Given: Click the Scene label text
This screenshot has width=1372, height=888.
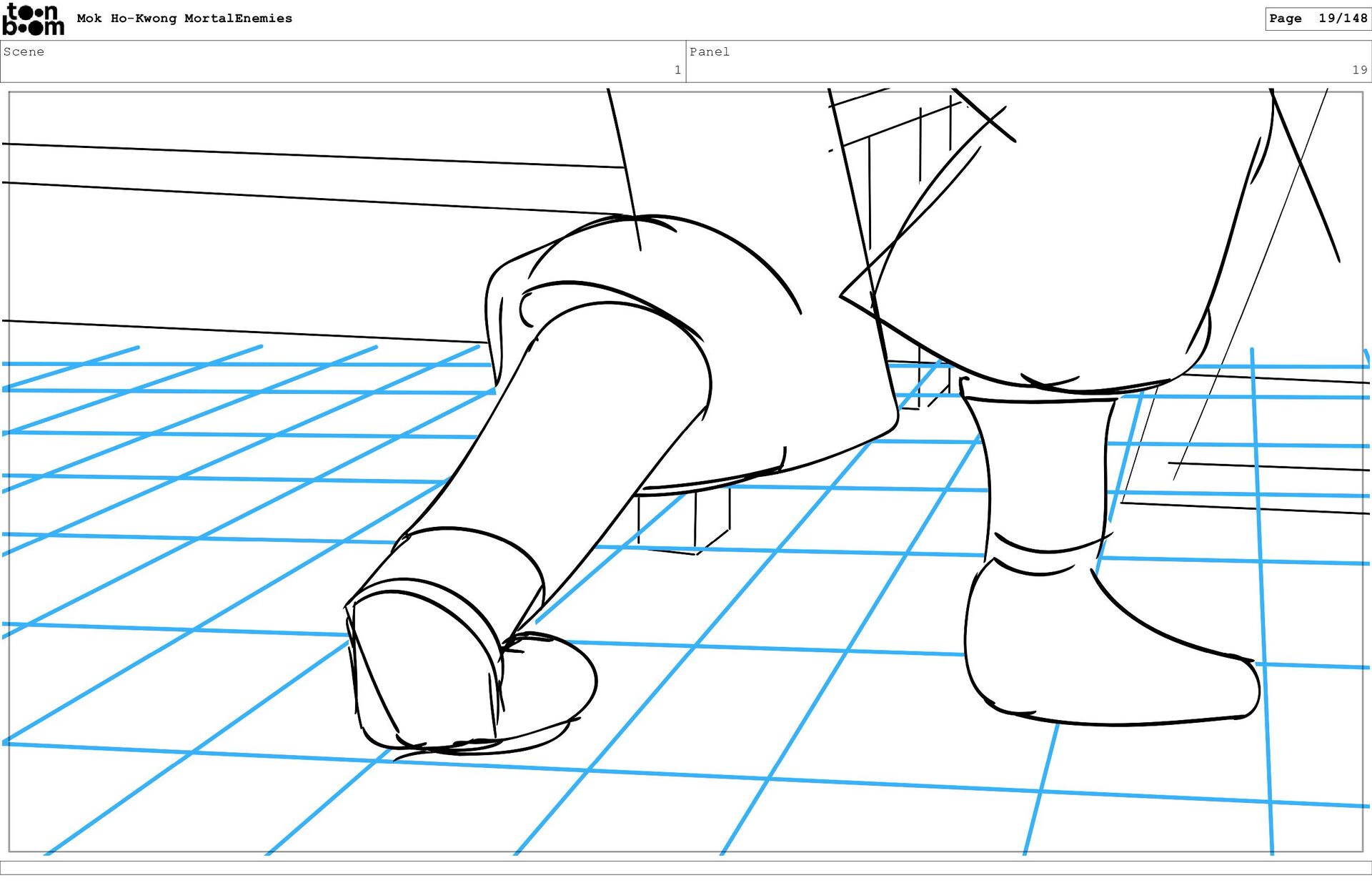Looking at the screenshot, I should [x=24, y=51].
